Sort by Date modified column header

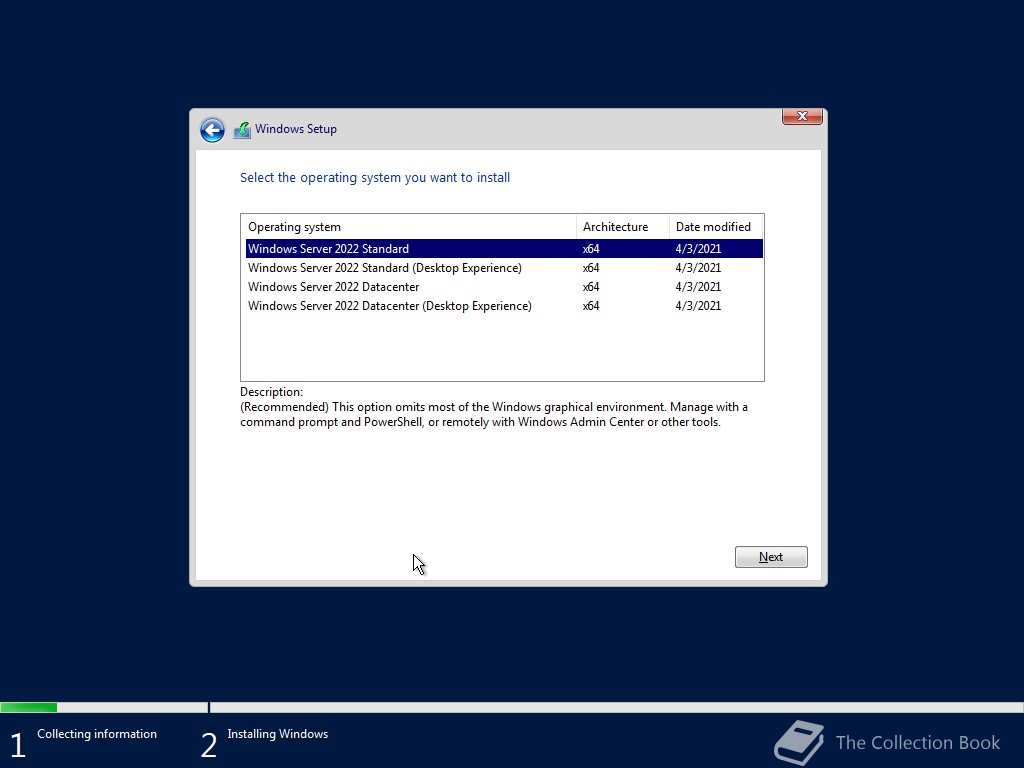(x=716, y=227)
